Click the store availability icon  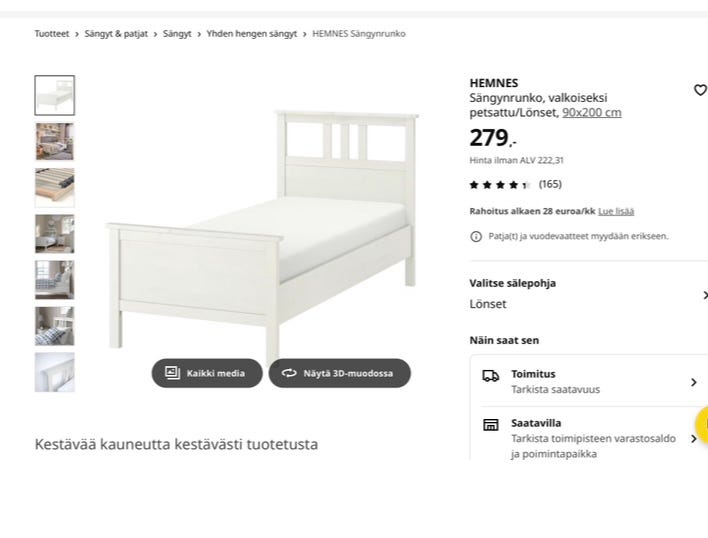[490, 425]
